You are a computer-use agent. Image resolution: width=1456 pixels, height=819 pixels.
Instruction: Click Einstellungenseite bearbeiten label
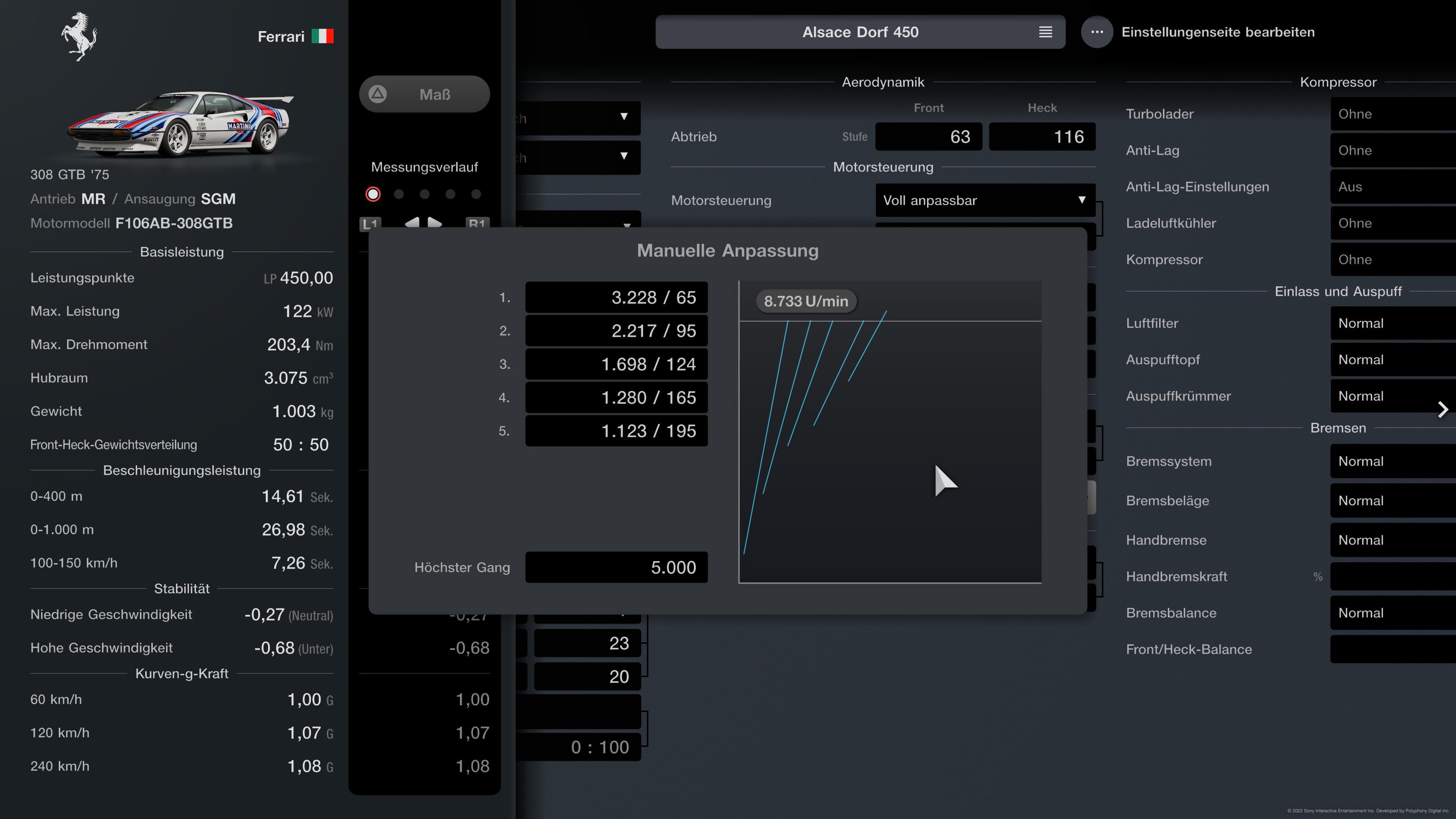[x=1218, y=32]
